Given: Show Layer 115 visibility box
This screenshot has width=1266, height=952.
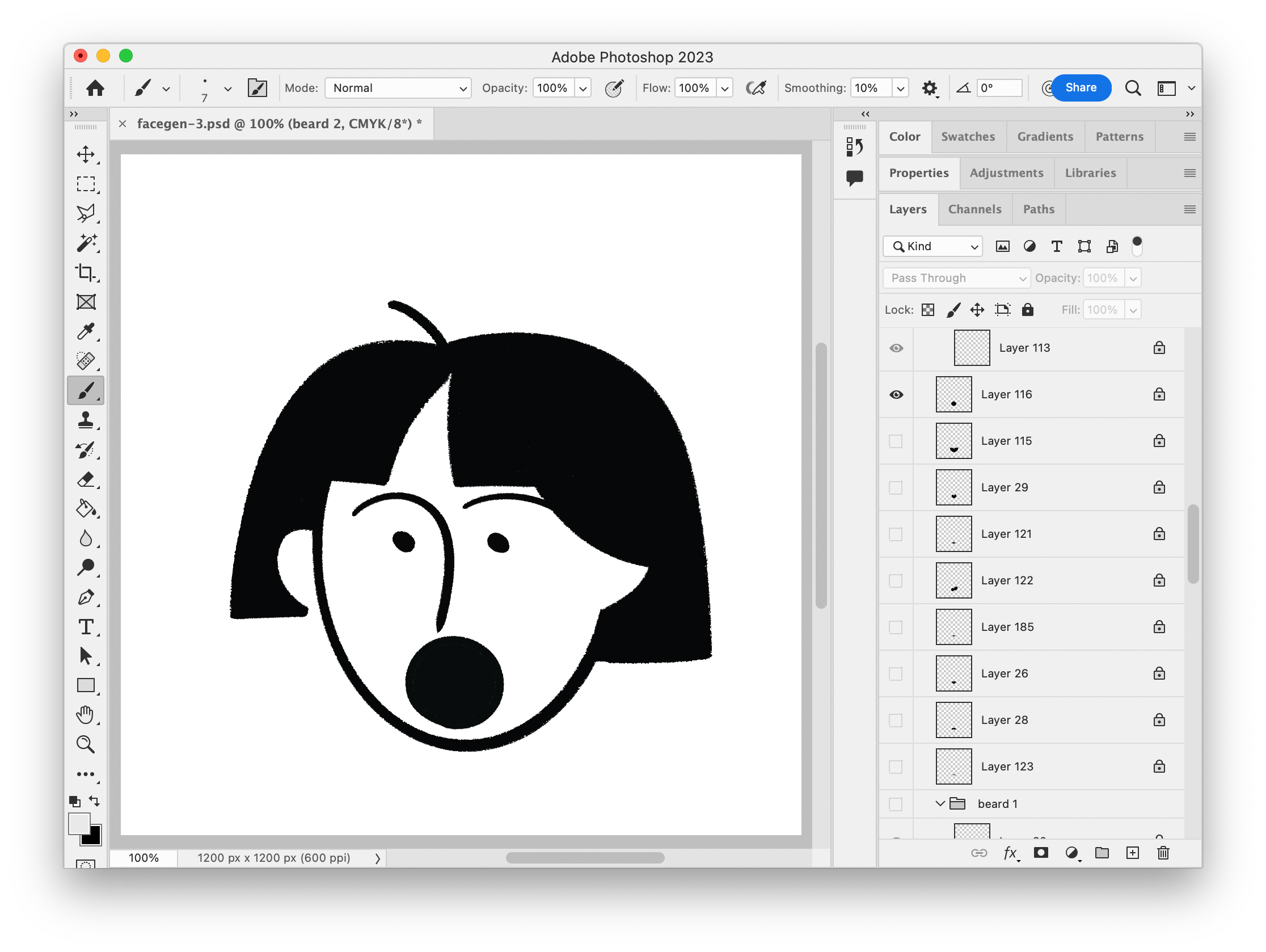Looking at the screenshot, I should tap(896, 441).
